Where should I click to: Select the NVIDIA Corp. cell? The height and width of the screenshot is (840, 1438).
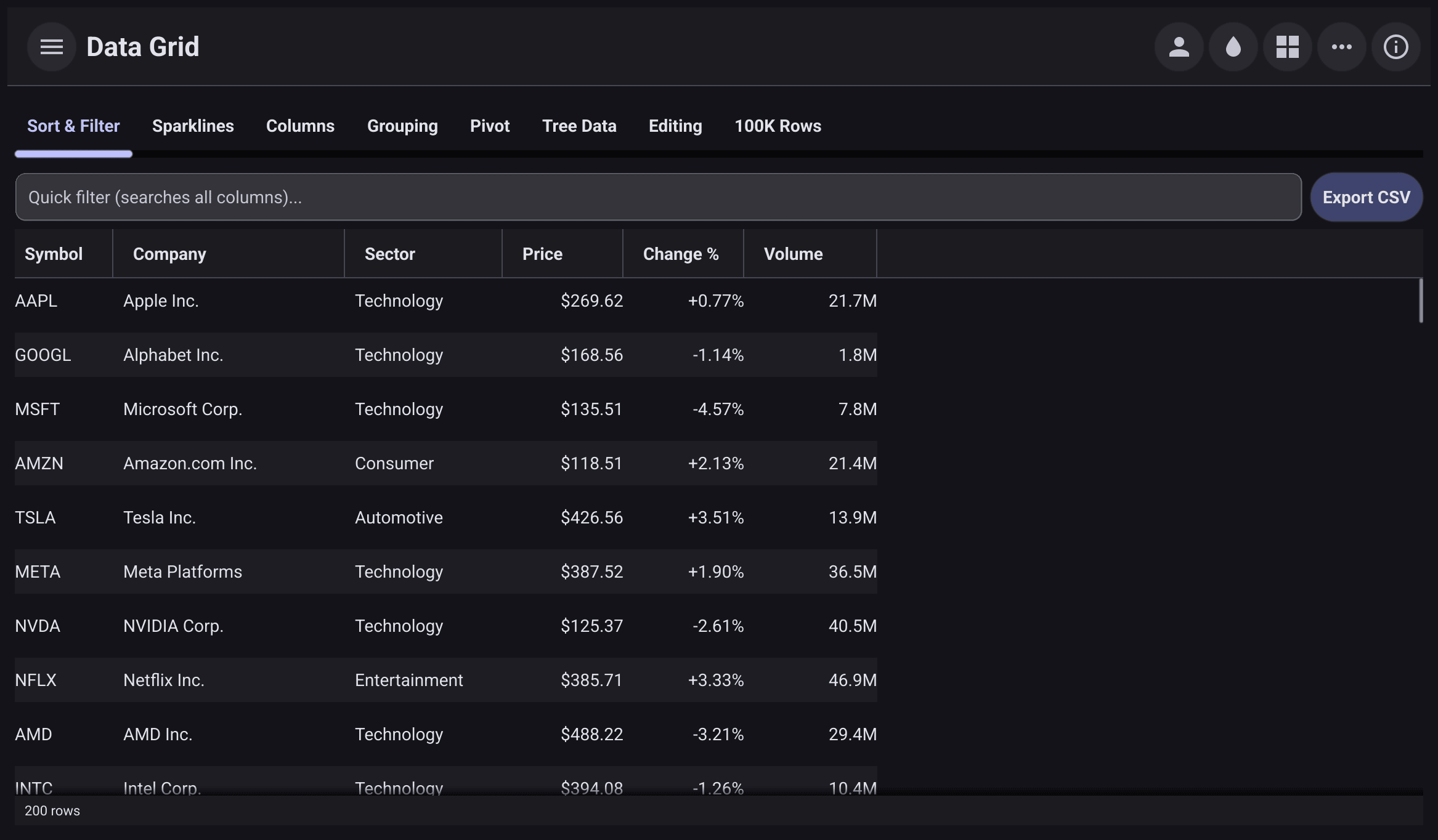229,626
